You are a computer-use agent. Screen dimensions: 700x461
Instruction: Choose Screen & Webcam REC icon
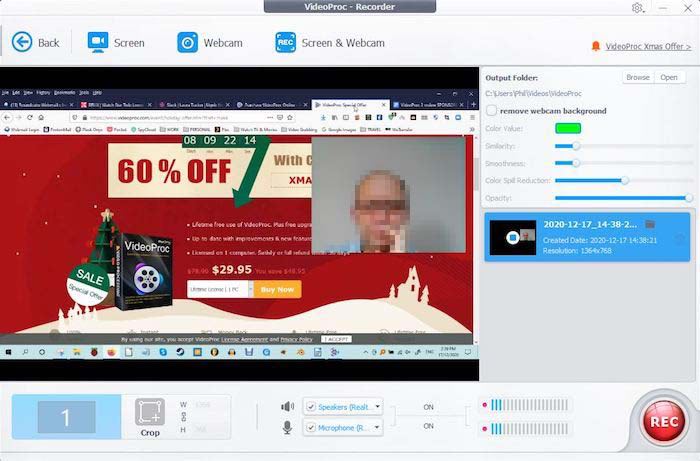285,42
